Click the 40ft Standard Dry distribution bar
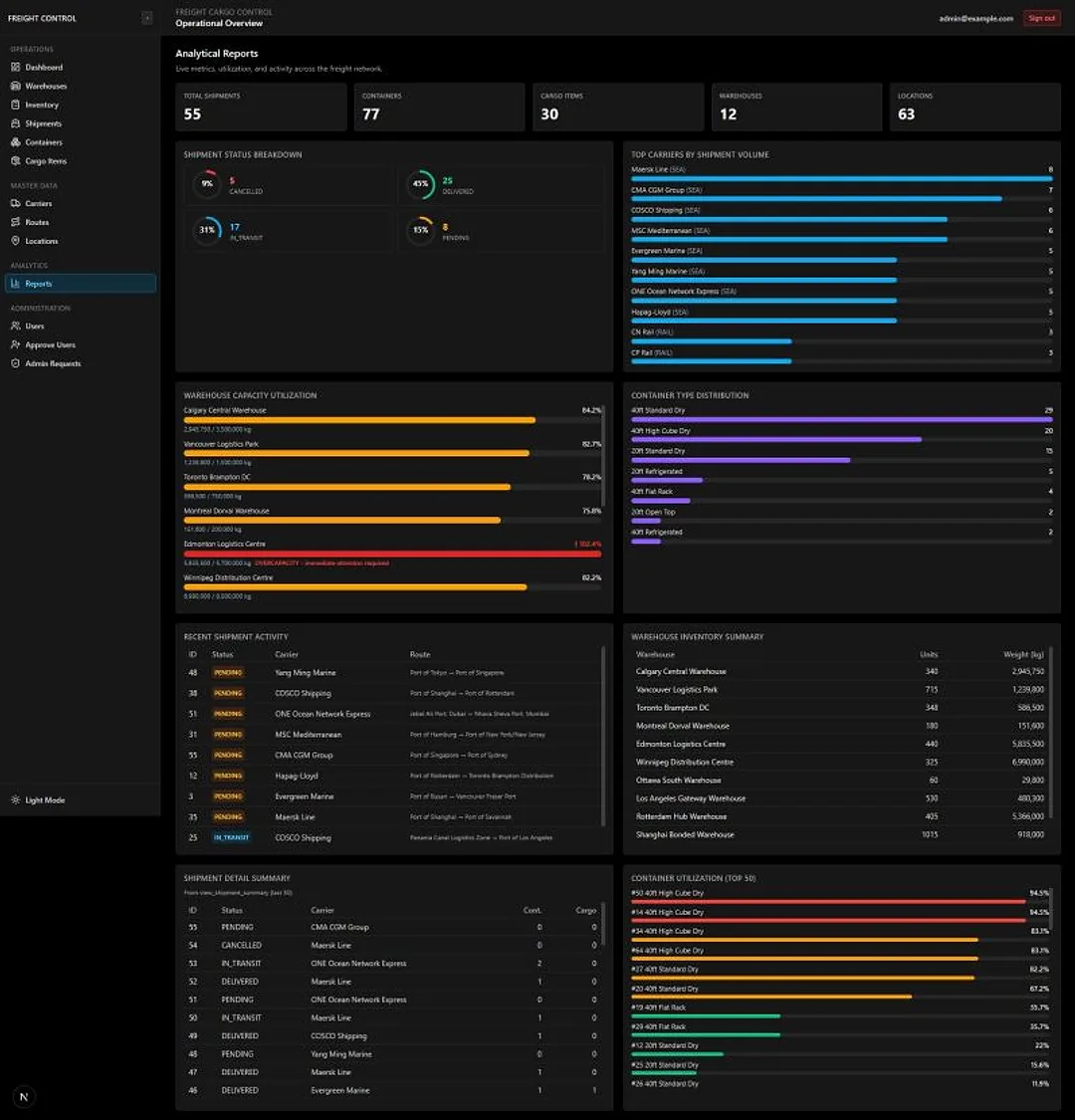The width and height of the screenshot is (1075, 1120). [x=841, y=420]
